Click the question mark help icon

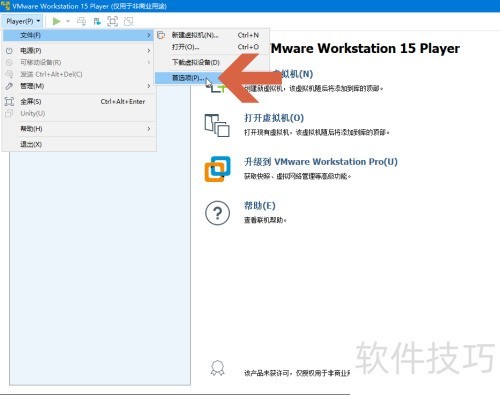217,213
